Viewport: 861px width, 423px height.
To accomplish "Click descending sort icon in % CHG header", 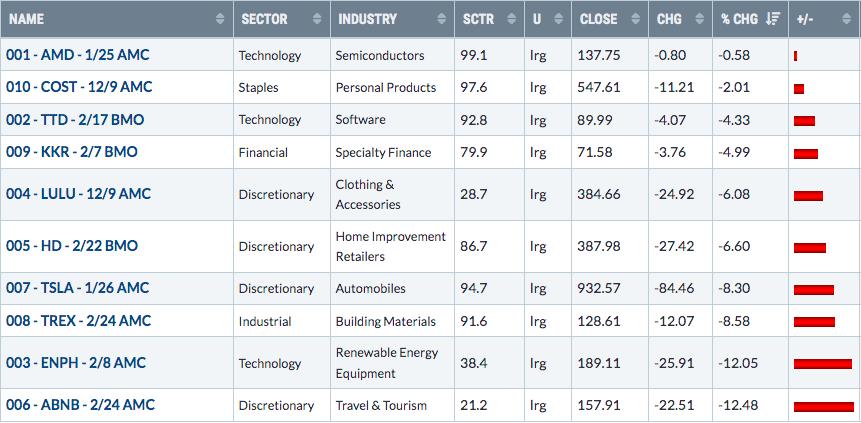I will click(x=773, y=19).
